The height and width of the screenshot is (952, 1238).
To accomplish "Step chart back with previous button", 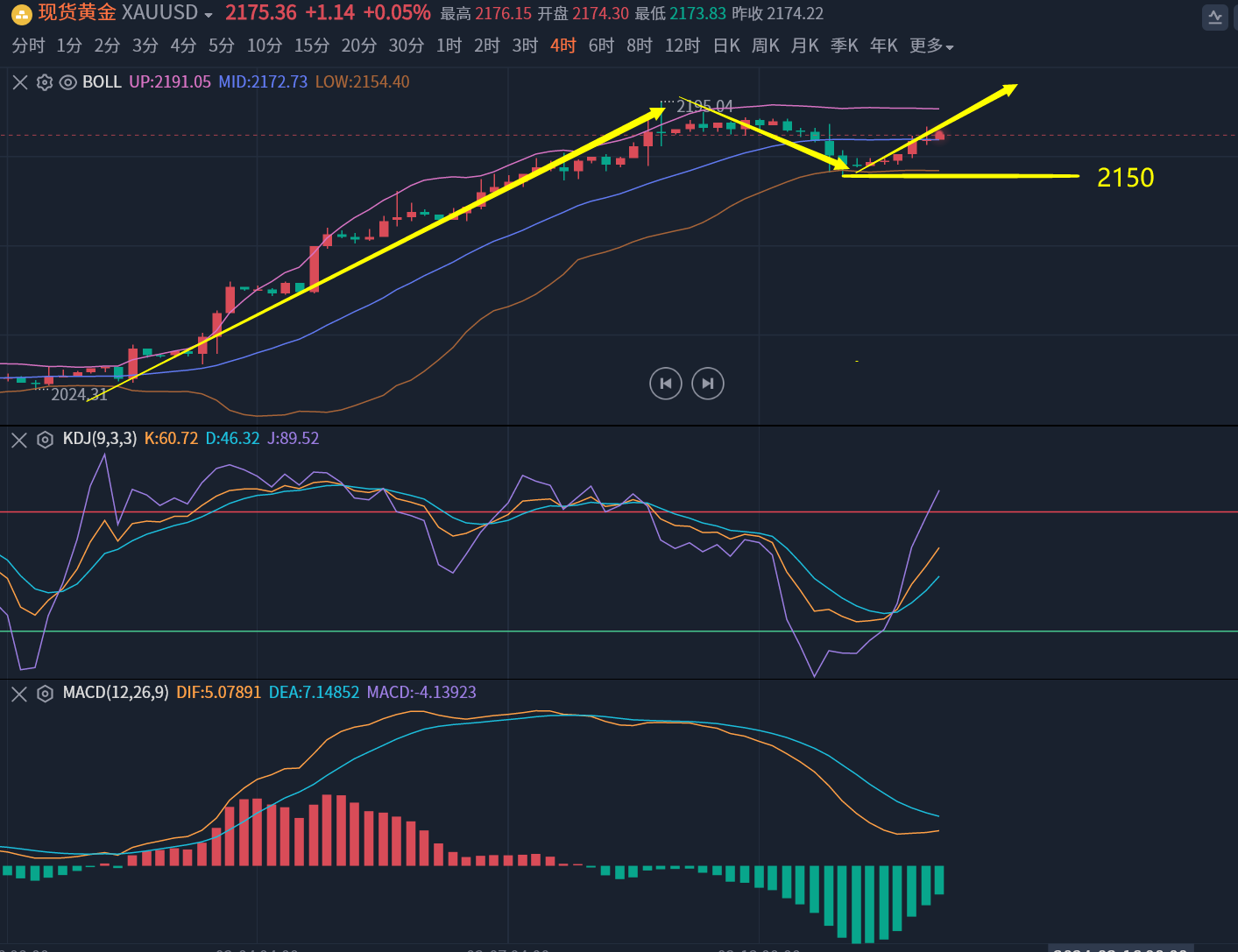I will click(666, 383).
